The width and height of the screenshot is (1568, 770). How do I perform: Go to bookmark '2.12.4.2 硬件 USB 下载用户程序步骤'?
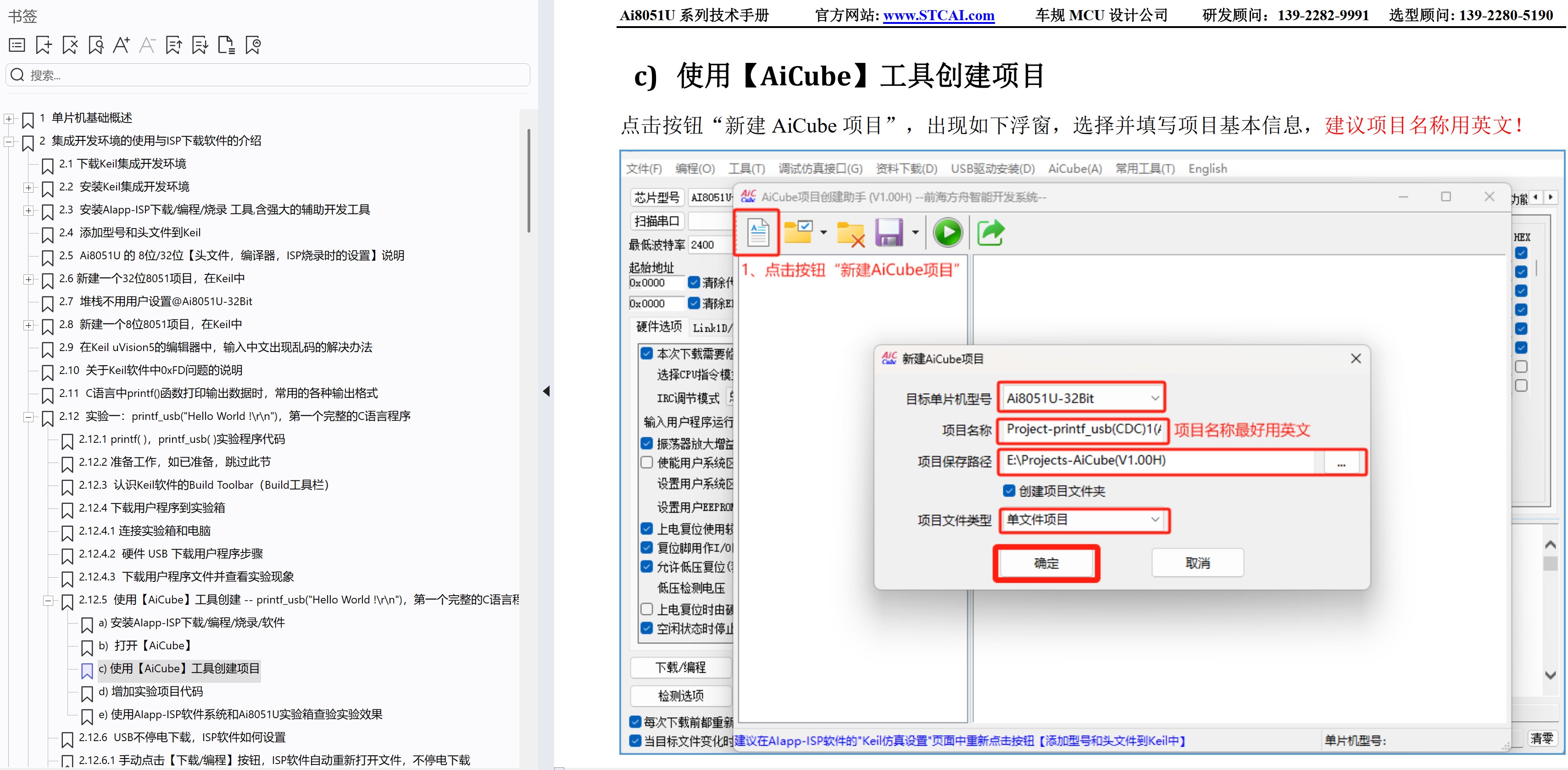pyautogui.click(x=171, y=554)
